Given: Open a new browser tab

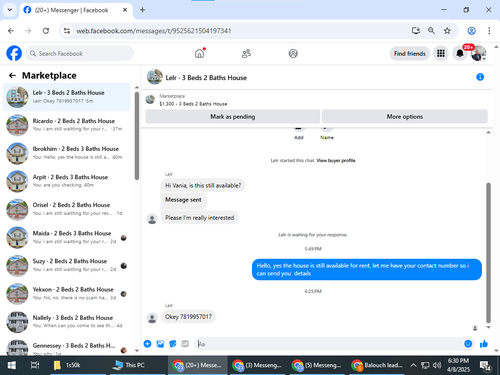Looking at the screenshot, I should point(142,10).
